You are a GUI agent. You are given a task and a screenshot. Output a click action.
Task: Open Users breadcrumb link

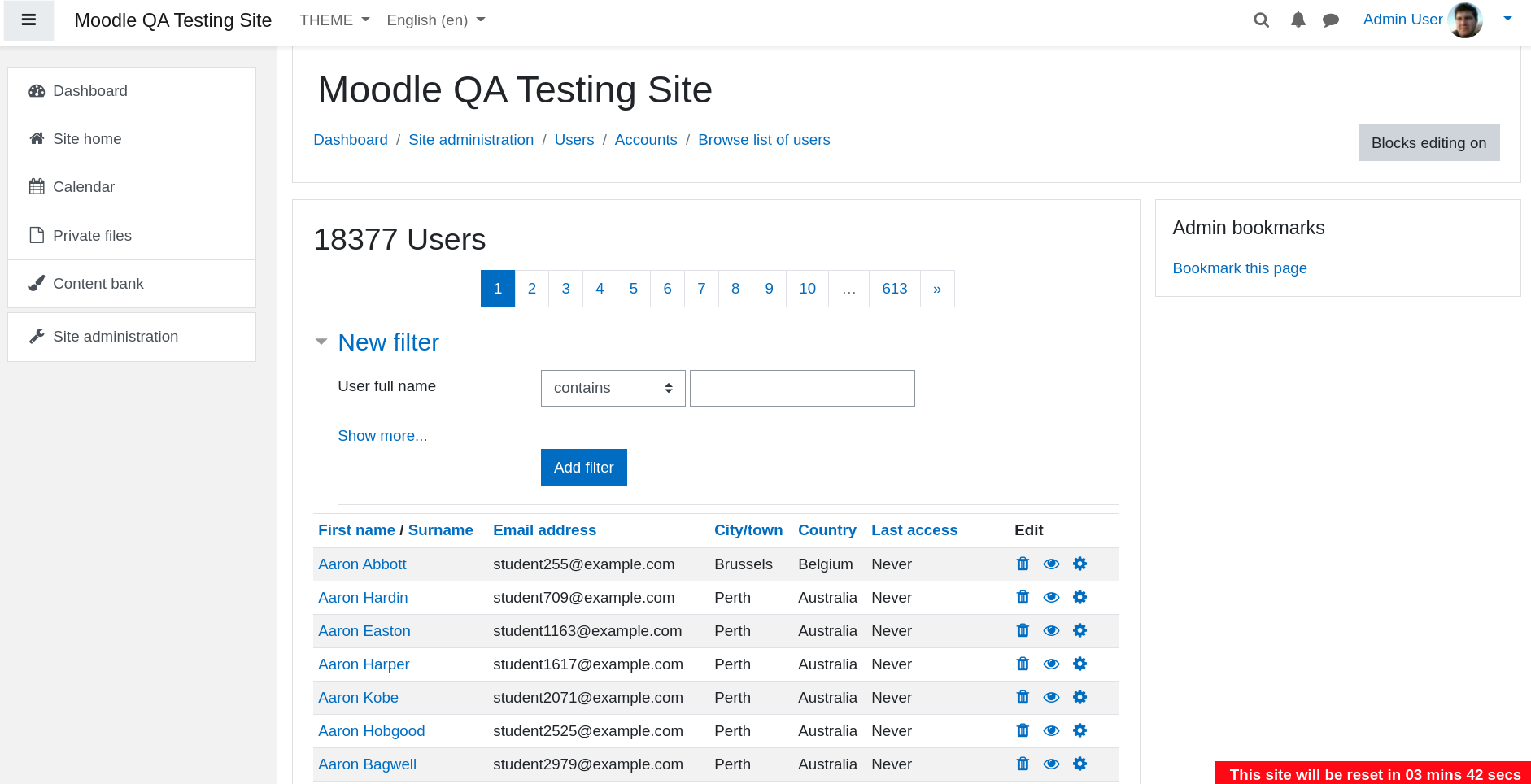[x=574, y=140]
